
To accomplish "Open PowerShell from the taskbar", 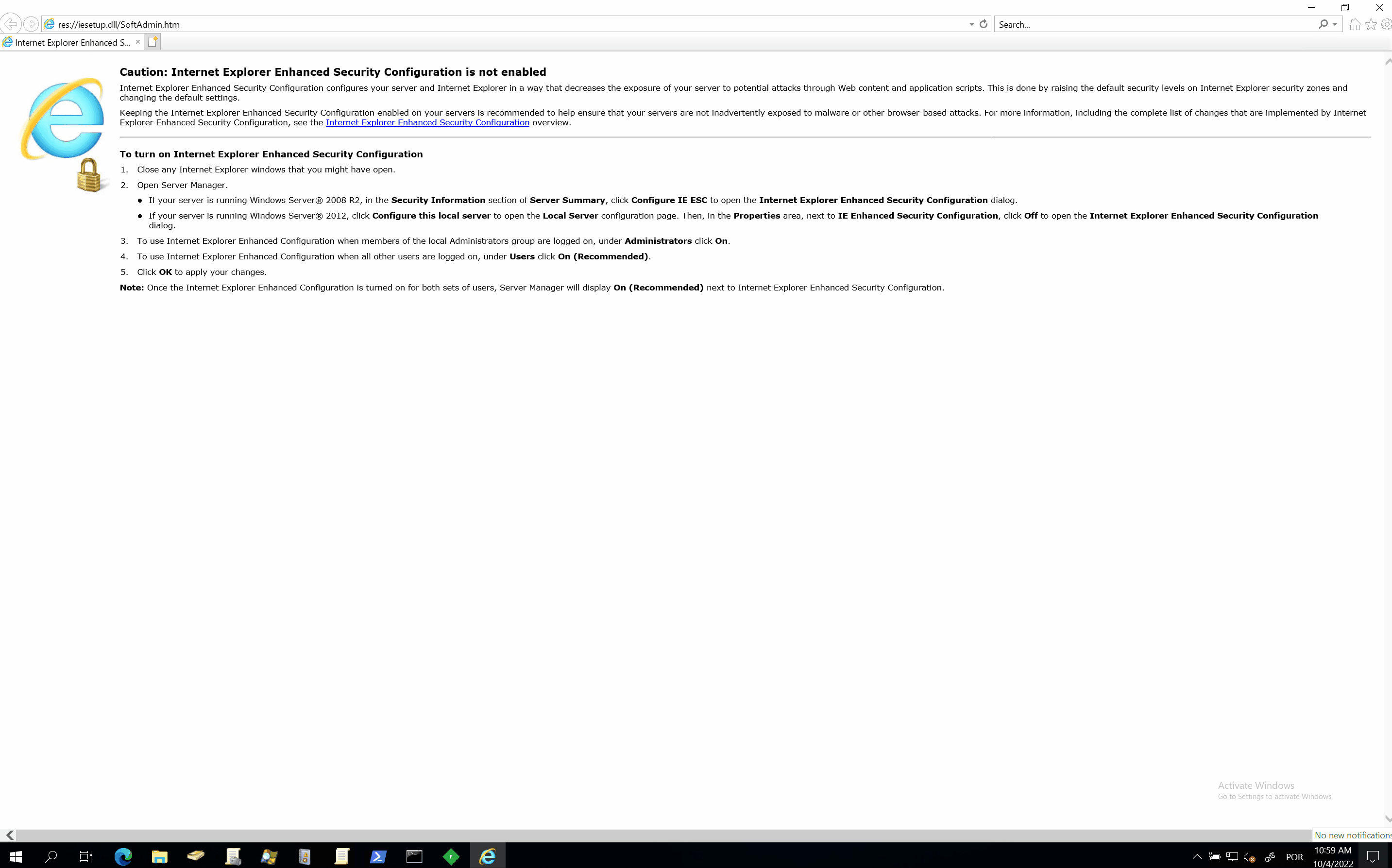I will tap(378, 857).
